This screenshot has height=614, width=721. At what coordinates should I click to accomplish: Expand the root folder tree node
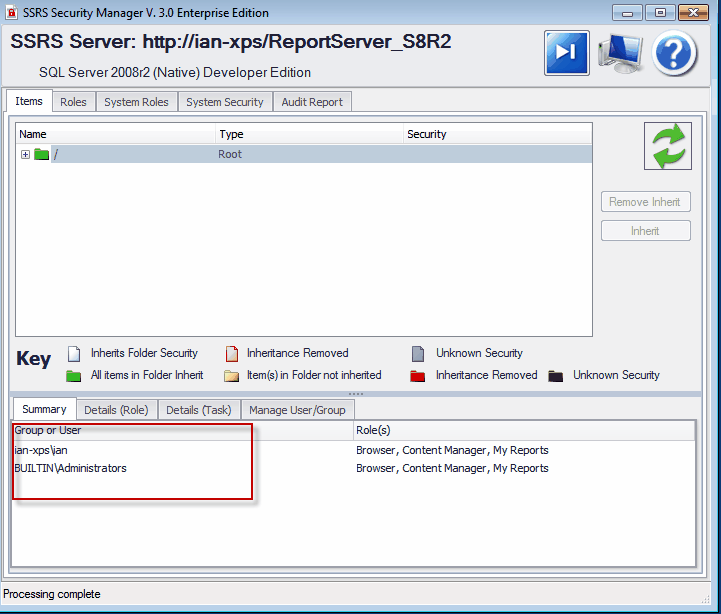[x=25, y=155]
